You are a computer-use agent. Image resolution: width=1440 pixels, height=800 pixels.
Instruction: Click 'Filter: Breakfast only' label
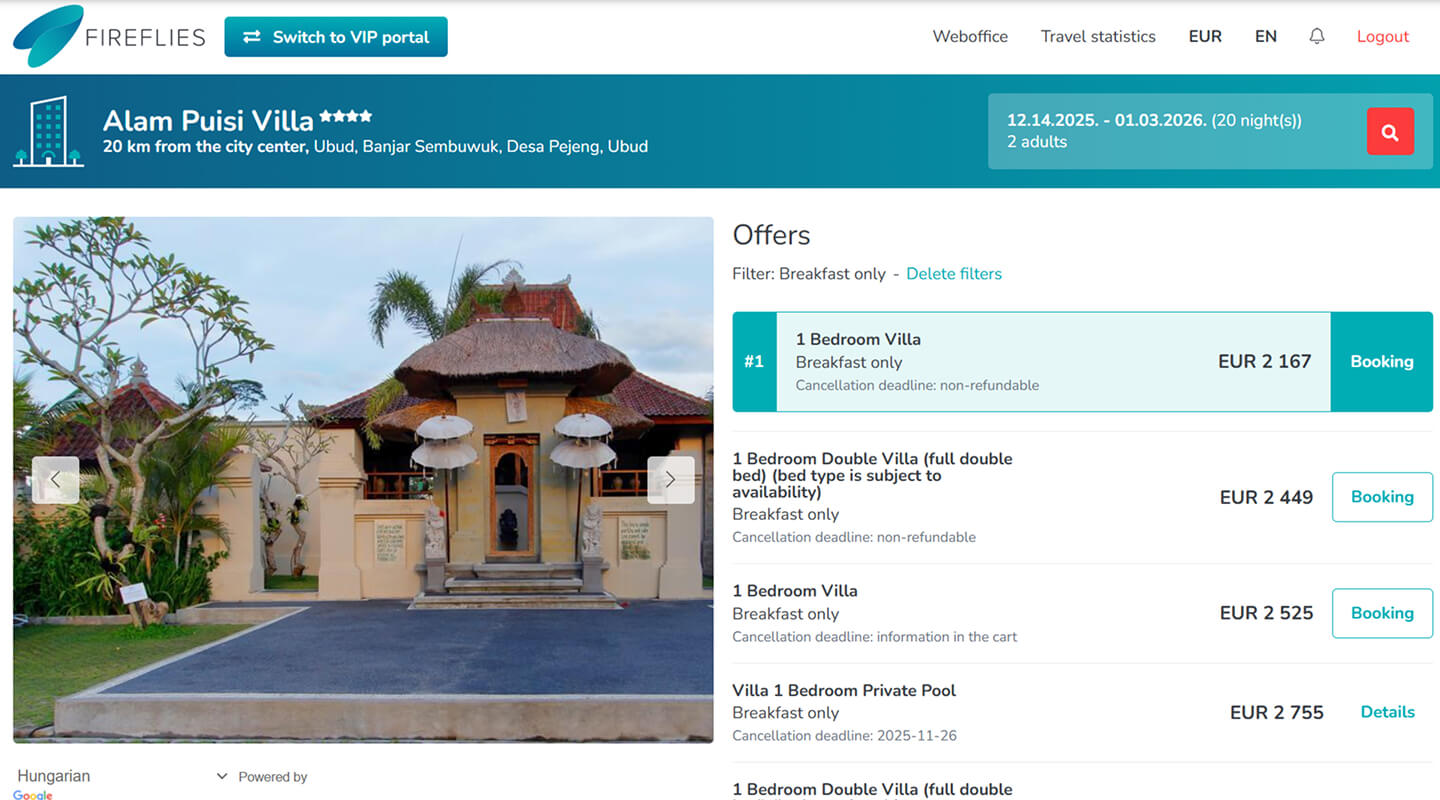(809, 274)
